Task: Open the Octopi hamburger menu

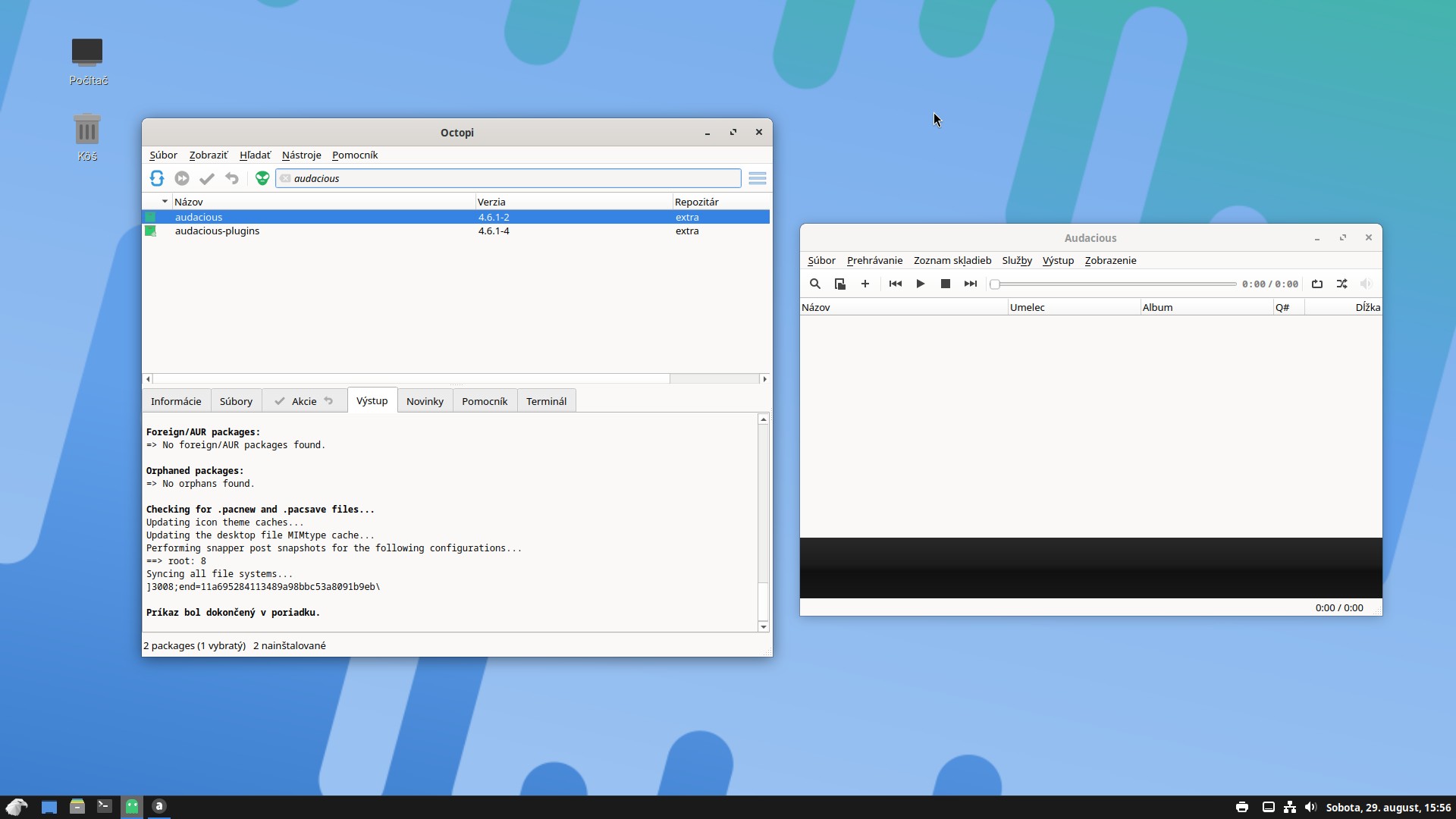Action: click(758, 178)
